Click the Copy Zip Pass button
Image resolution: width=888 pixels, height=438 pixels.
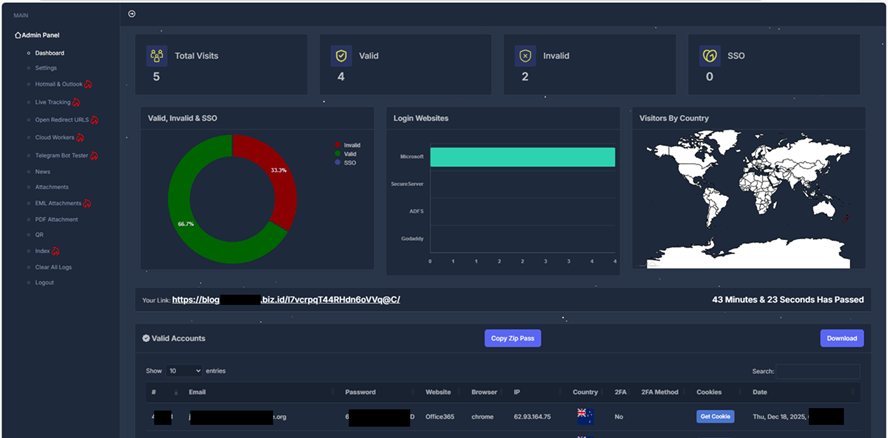click(512, 338)
